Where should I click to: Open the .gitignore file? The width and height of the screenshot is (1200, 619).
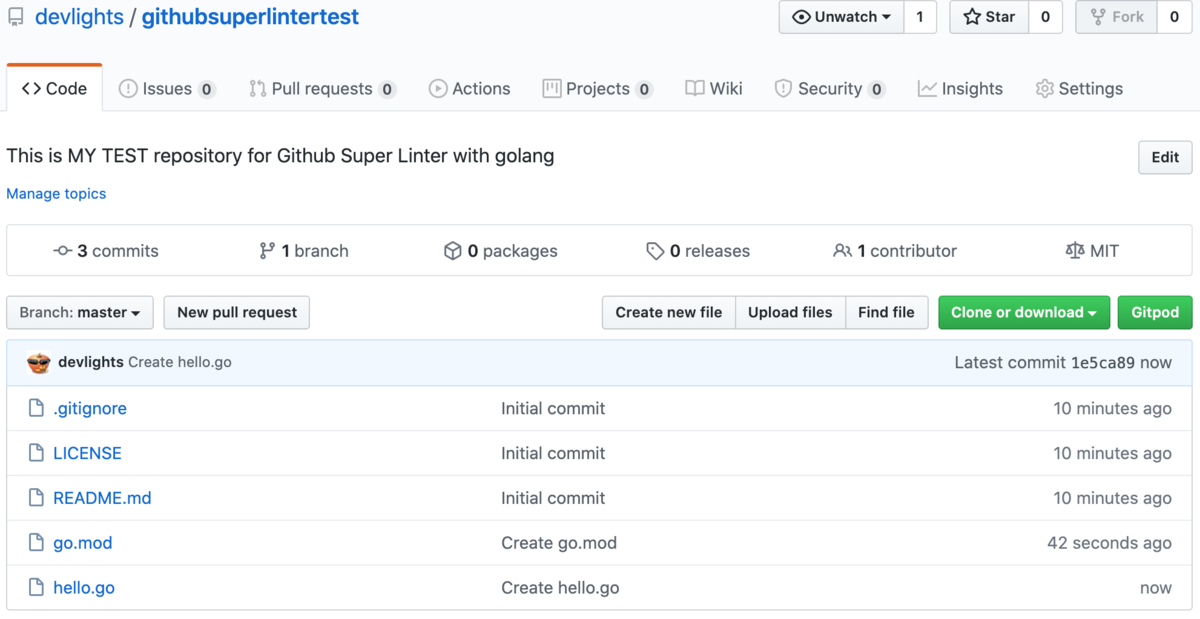pos(90,408)
